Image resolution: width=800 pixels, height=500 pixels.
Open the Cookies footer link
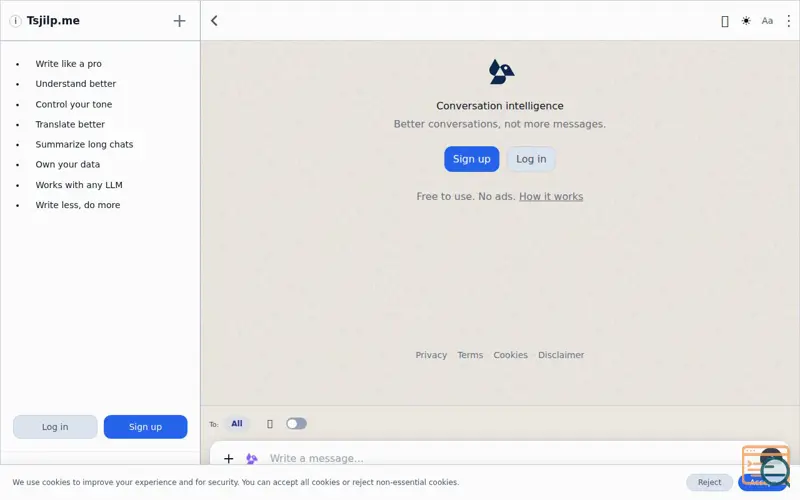pos(510,355)
